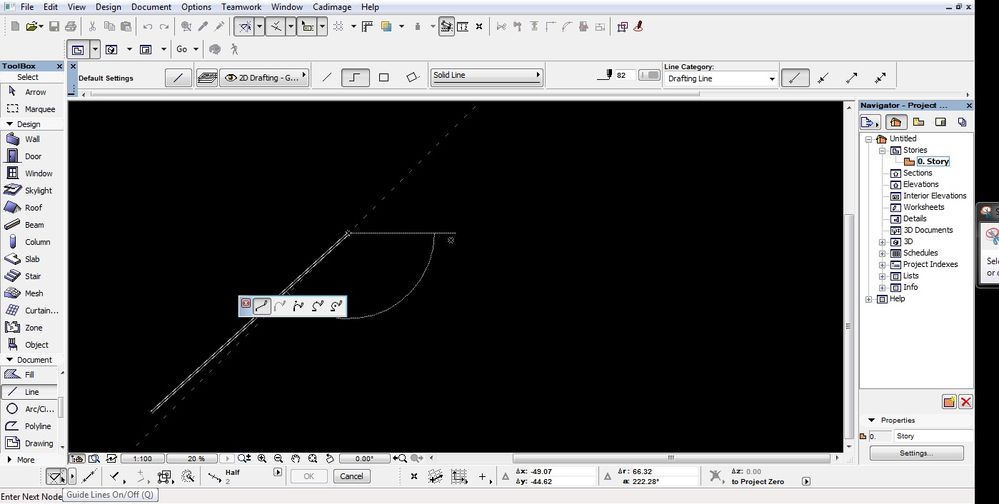Collapse the Stories tree node
Viewport: 999px width, 504px height.
[x=882, y=150]
